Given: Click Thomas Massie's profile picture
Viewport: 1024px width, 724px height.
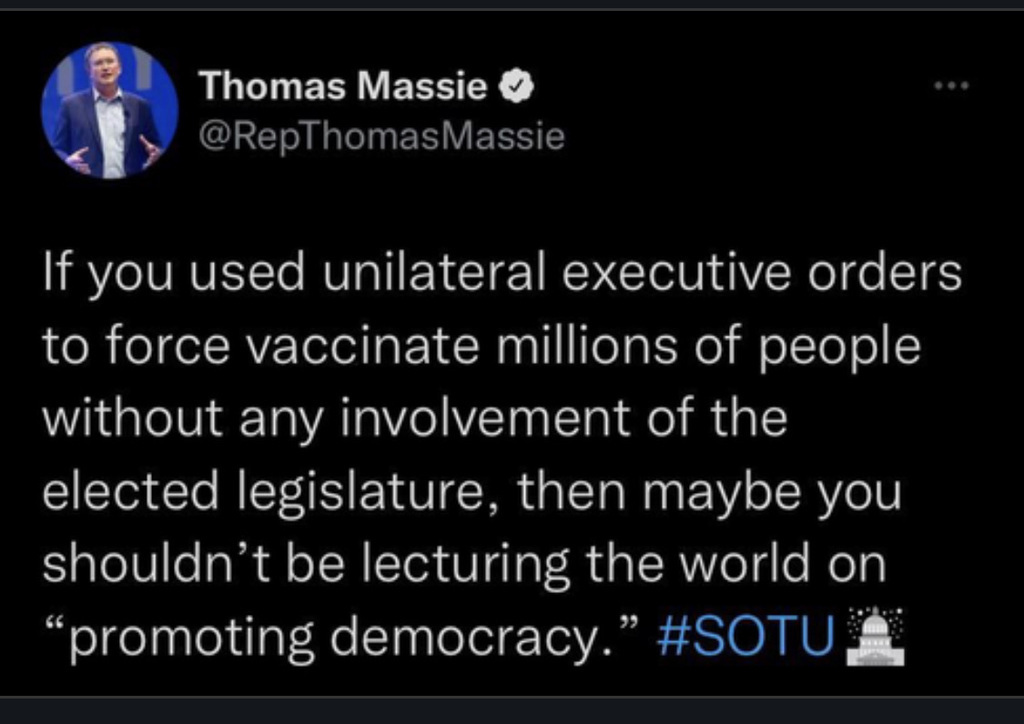Looking at the screenshot, I should coord(109,110).
